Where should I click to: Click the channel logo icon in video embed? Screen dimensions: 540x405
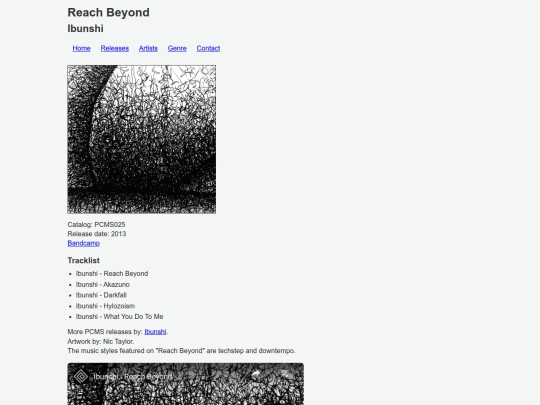pyautogui.click(x=81, y=376)
